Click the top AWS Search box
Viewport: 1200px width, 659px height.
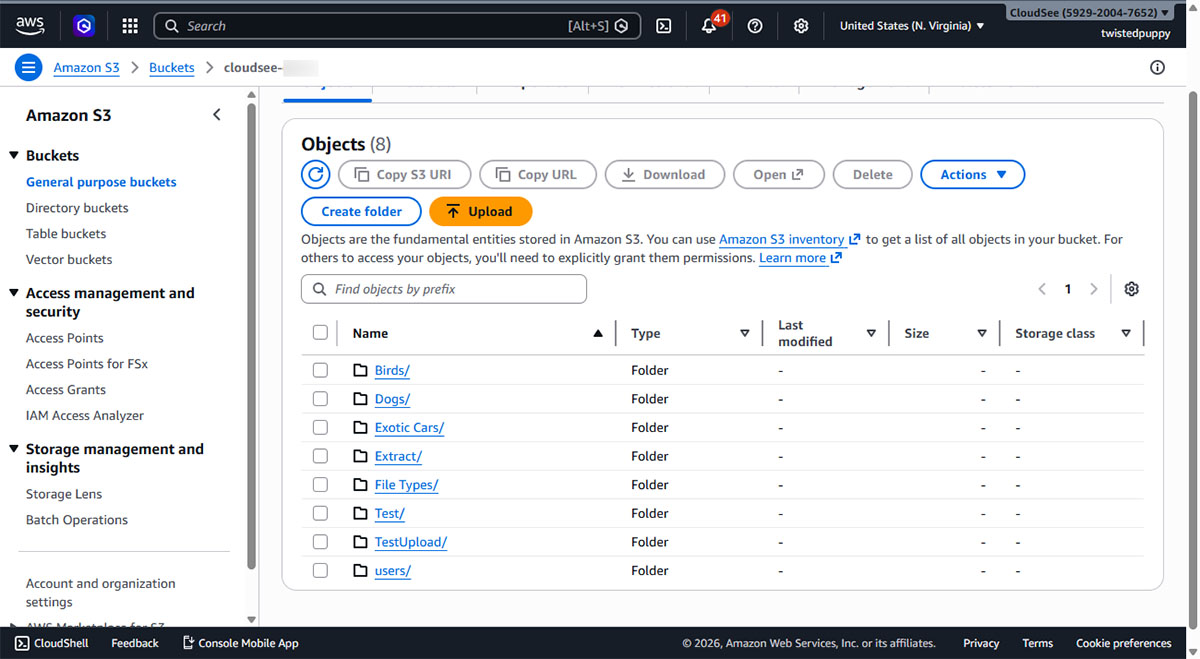coord(398,26)
